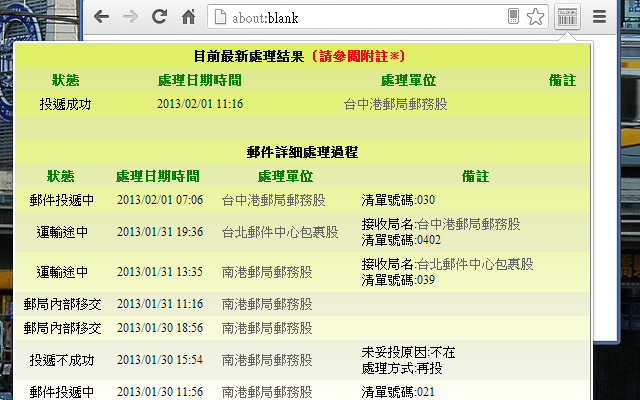The width and height of the screenshot is (640, 400).
Task: Click 處理單位 header in latest result table
Action: point(408,80)
